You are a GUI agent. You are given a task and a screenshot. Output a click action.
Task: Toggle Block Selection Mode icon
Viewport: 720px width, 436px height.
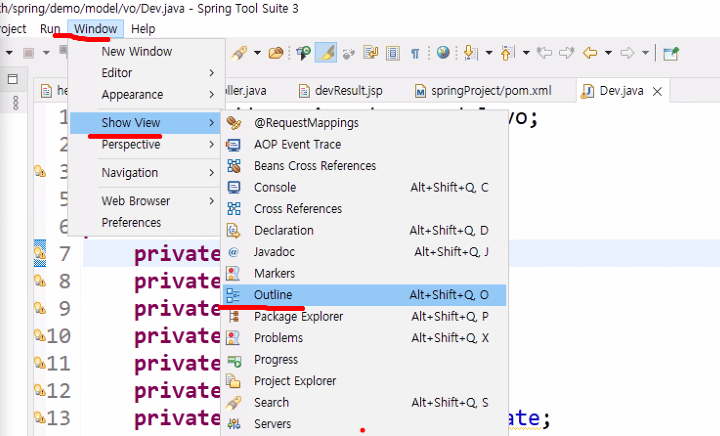click(x=393, y=53)
